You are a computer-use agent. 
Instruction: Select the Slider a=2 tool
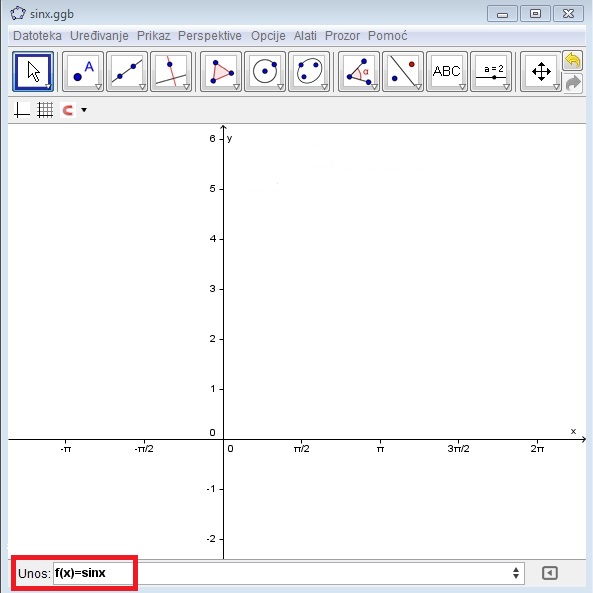coord(491,71)
